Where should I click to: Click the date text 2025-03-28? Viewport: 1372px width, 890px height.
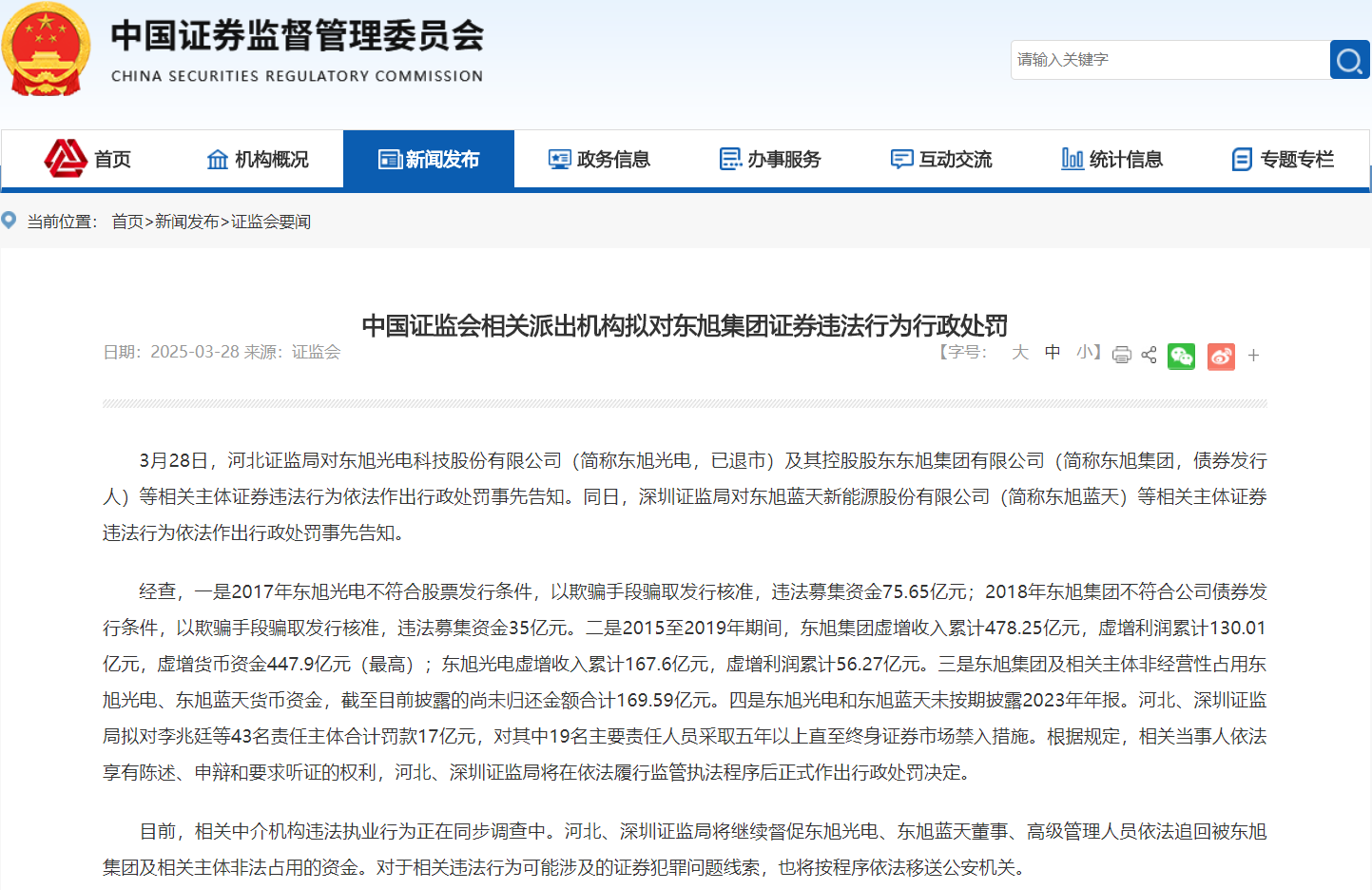point(195,352)
